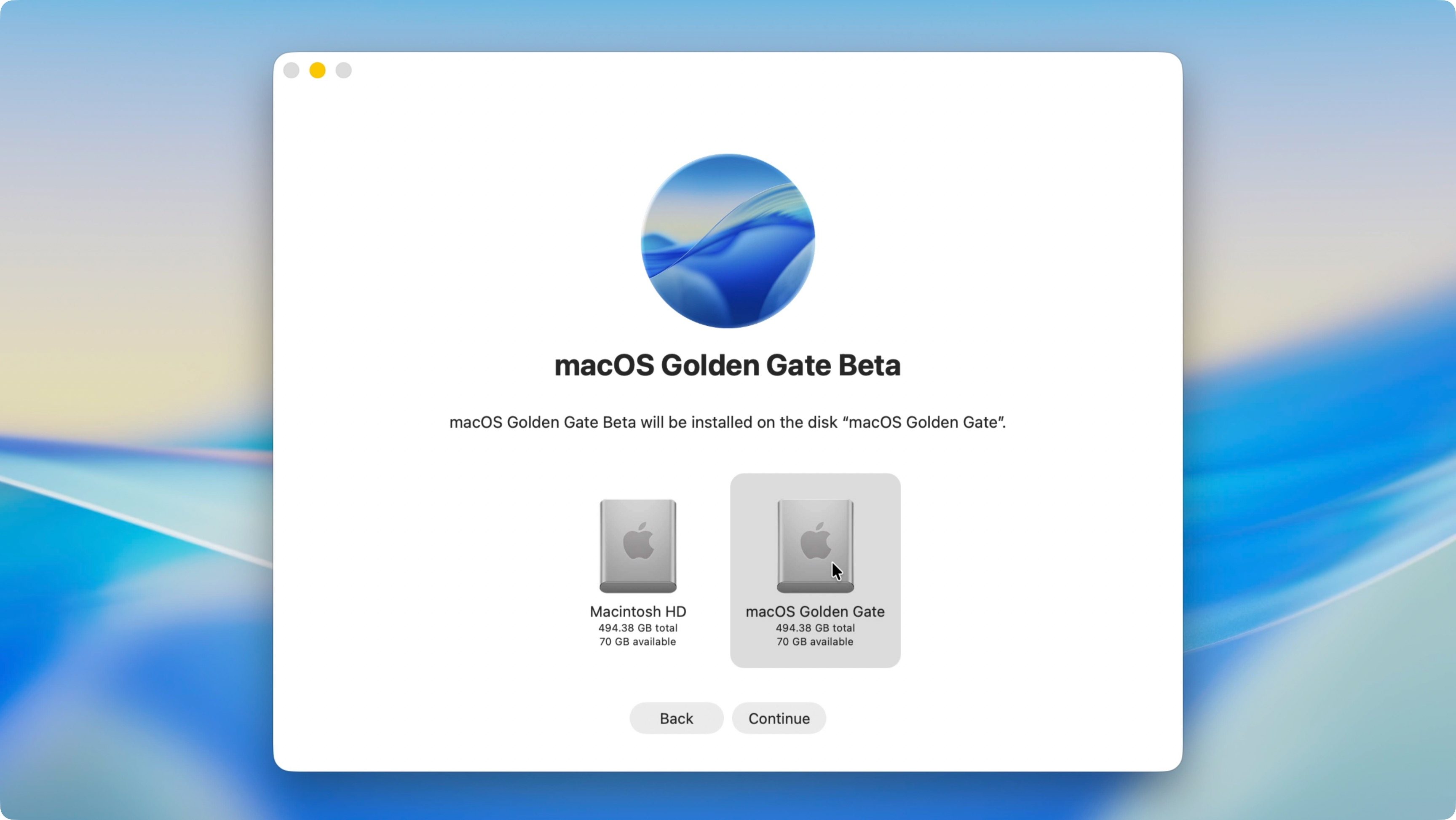Image resolution: width=1456 pixels, height=820 pixels.
Task: Click "494.38 GB total" under Macintosh HD
Action: pyautogui.click(x=637, y=628)
